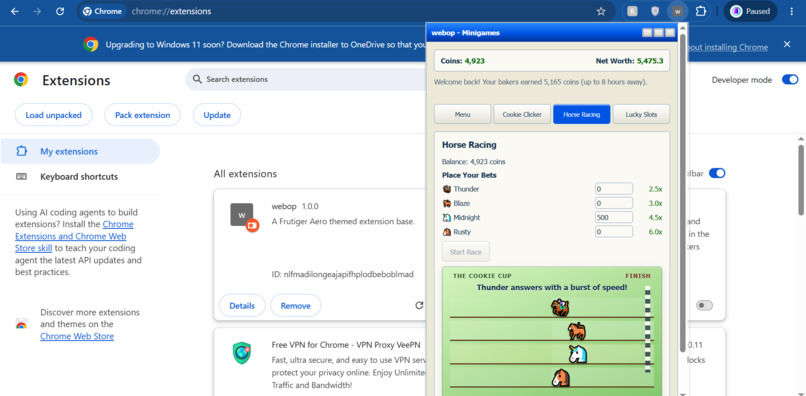Click the installing Chrome link in the banner
The width and height of the screenshot is (806, 396).
point(728,47)
